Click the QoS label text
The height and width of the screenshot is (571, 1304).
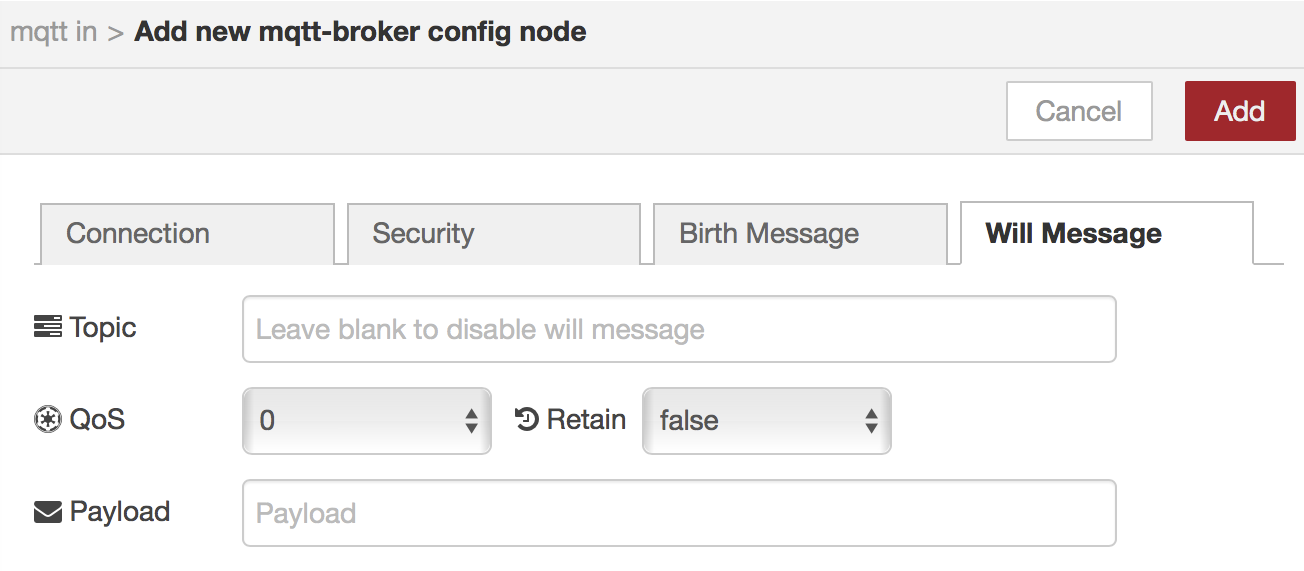pos(97,419)
